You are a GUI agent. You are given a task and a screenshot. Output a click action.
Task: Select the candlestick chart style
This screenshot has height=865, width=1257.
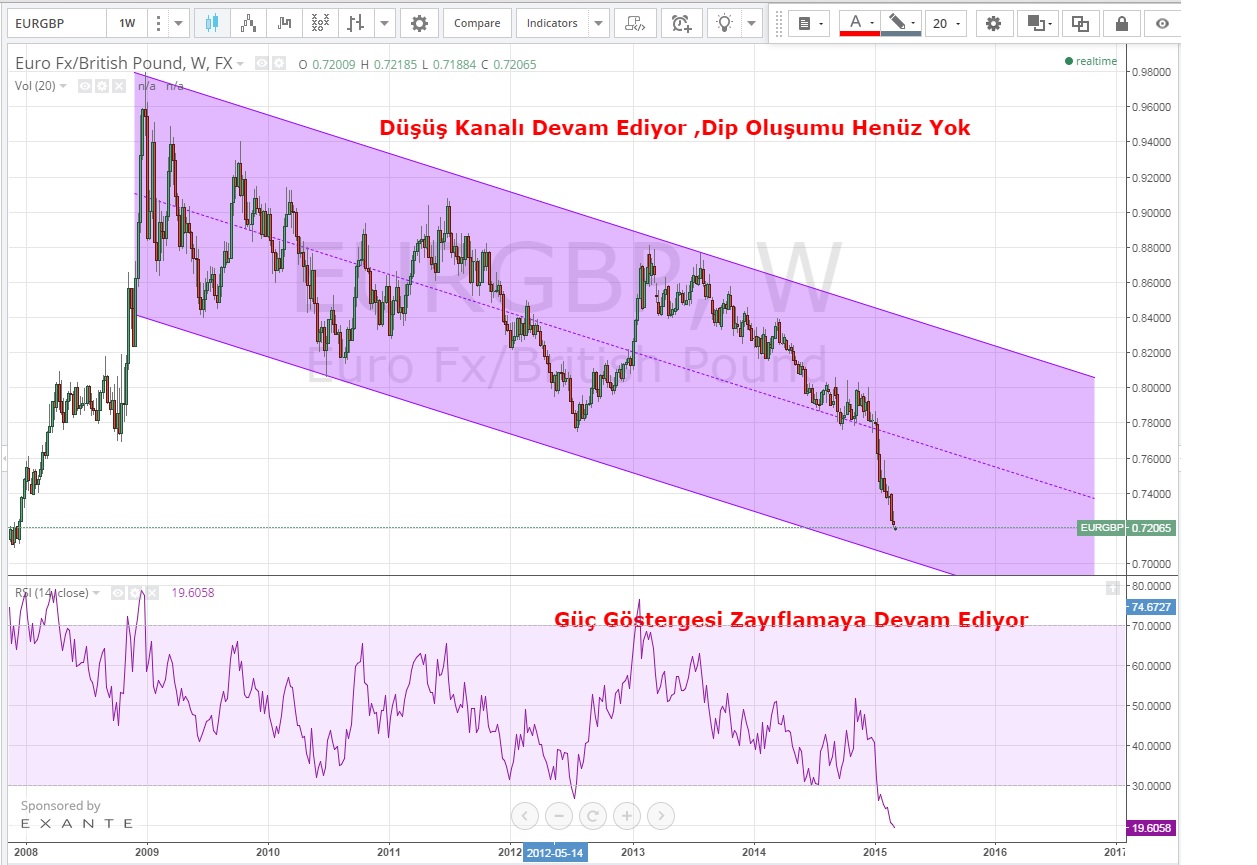click(x=210, y=23)
